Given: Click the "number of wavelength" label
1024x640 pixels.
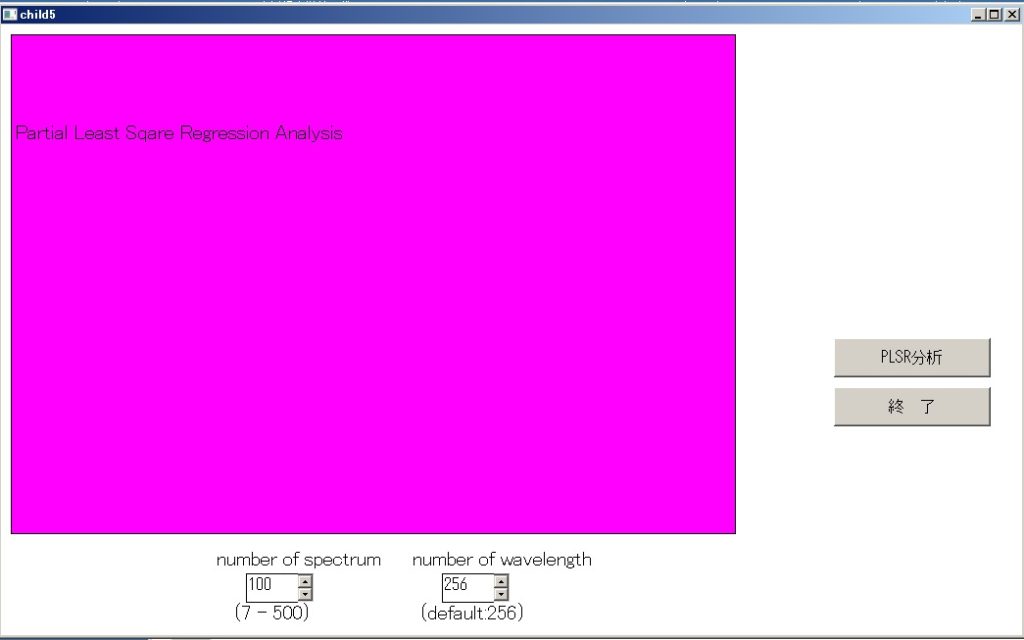Looking at the screenshot, I should click(501, 560).
